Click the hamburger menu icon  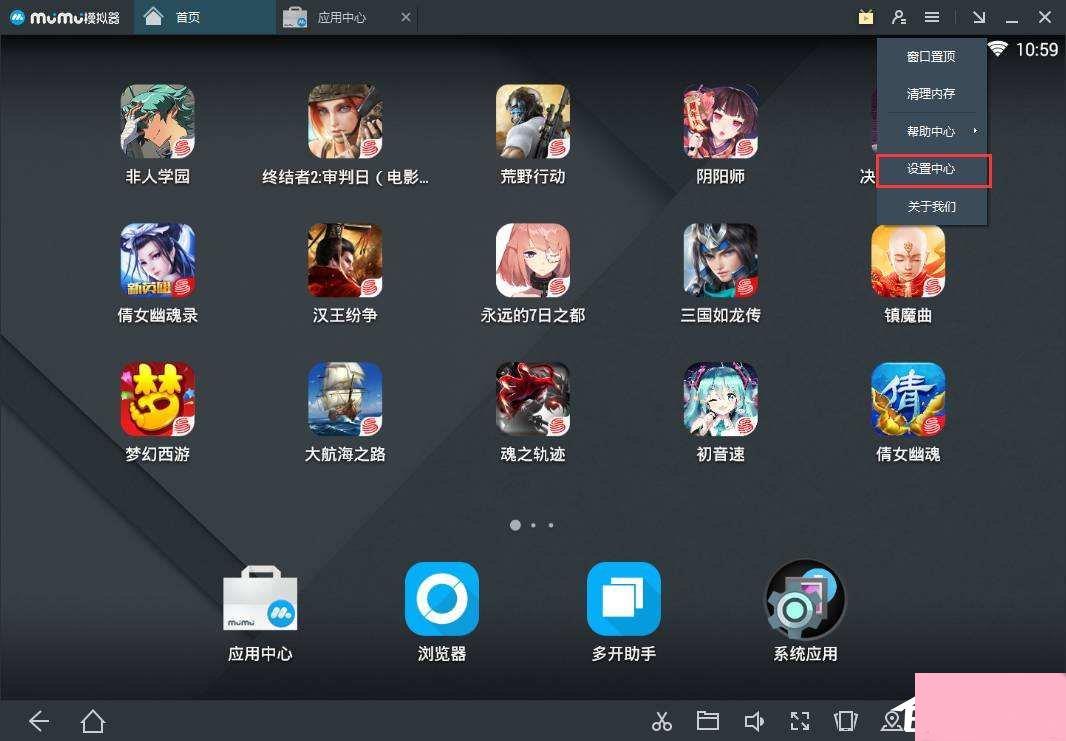[x=932, y=17]
